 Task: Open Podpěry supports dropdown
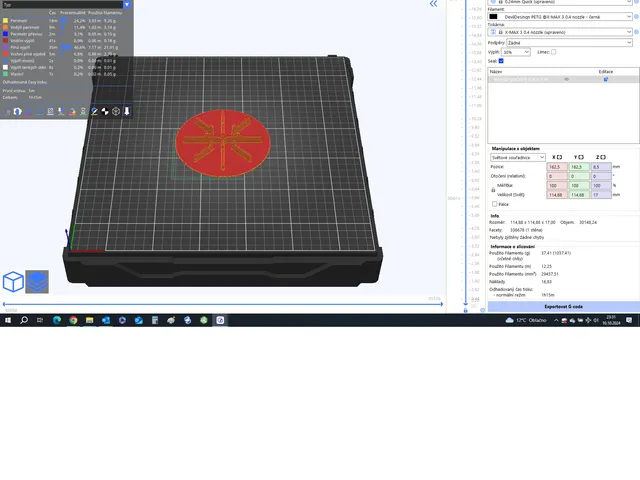(569, 42)
